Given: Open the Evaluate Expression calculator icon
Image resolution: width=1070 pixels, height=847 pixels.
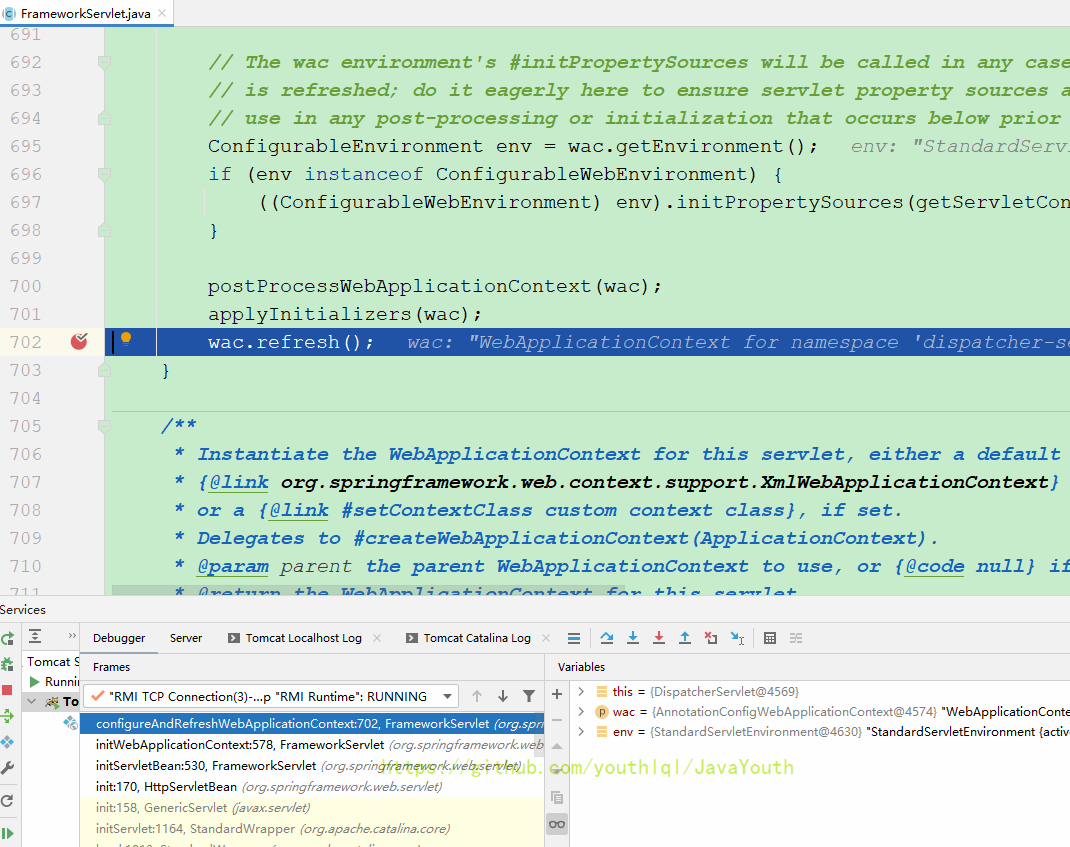Looking at the screenshot, I should coord(769,638).
